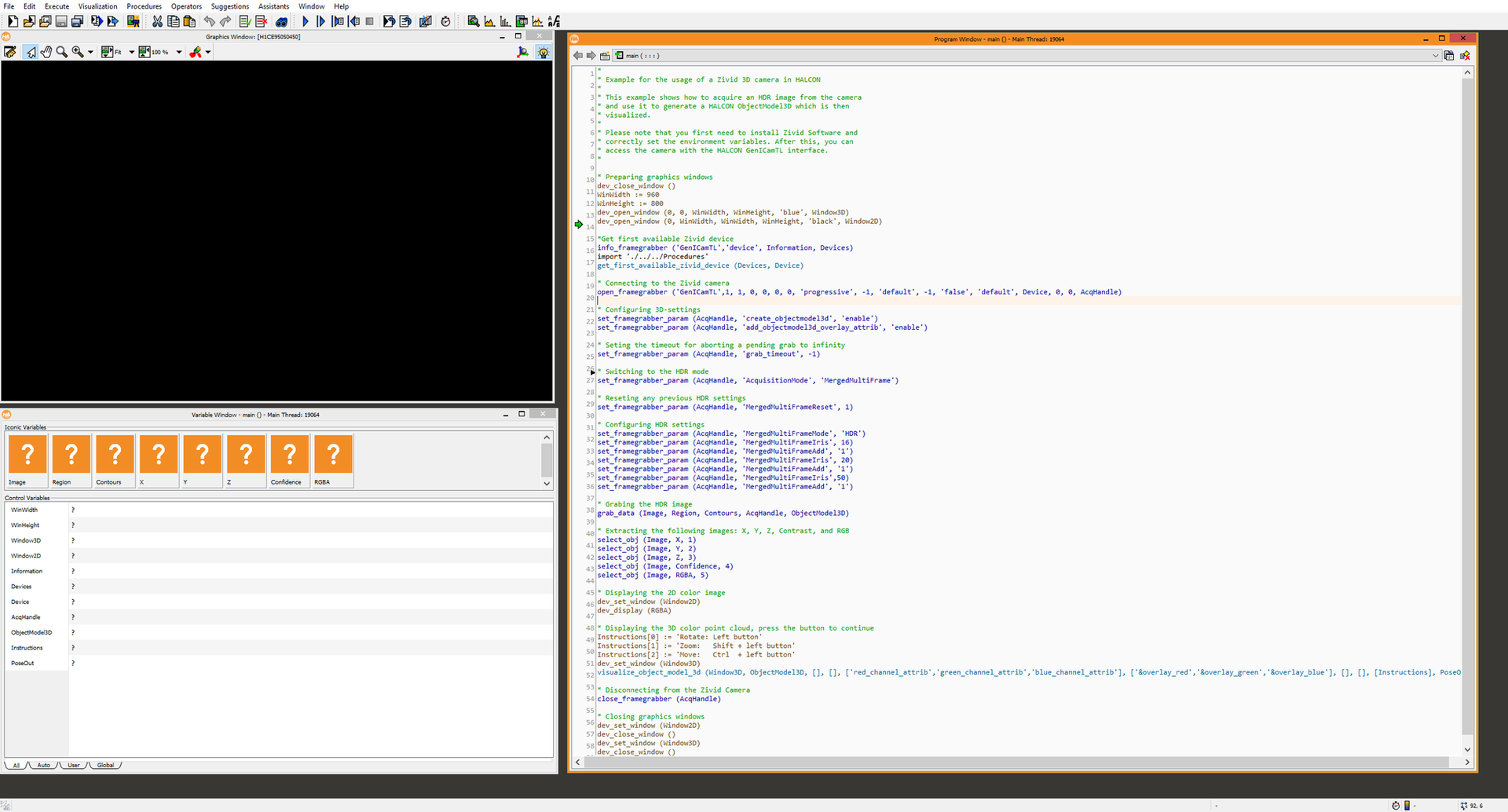Open the window size 100 % dropdown
The height and width of the screenshot is (812, 1508).
tap(179, 52)
